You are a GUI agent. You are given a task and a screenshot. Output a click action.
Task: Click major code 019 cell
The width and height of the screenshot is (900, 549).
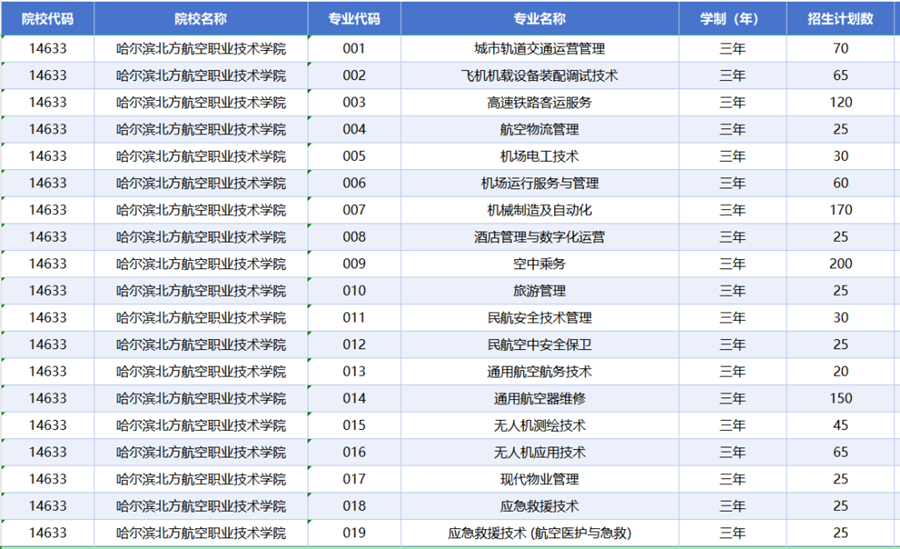354,533
